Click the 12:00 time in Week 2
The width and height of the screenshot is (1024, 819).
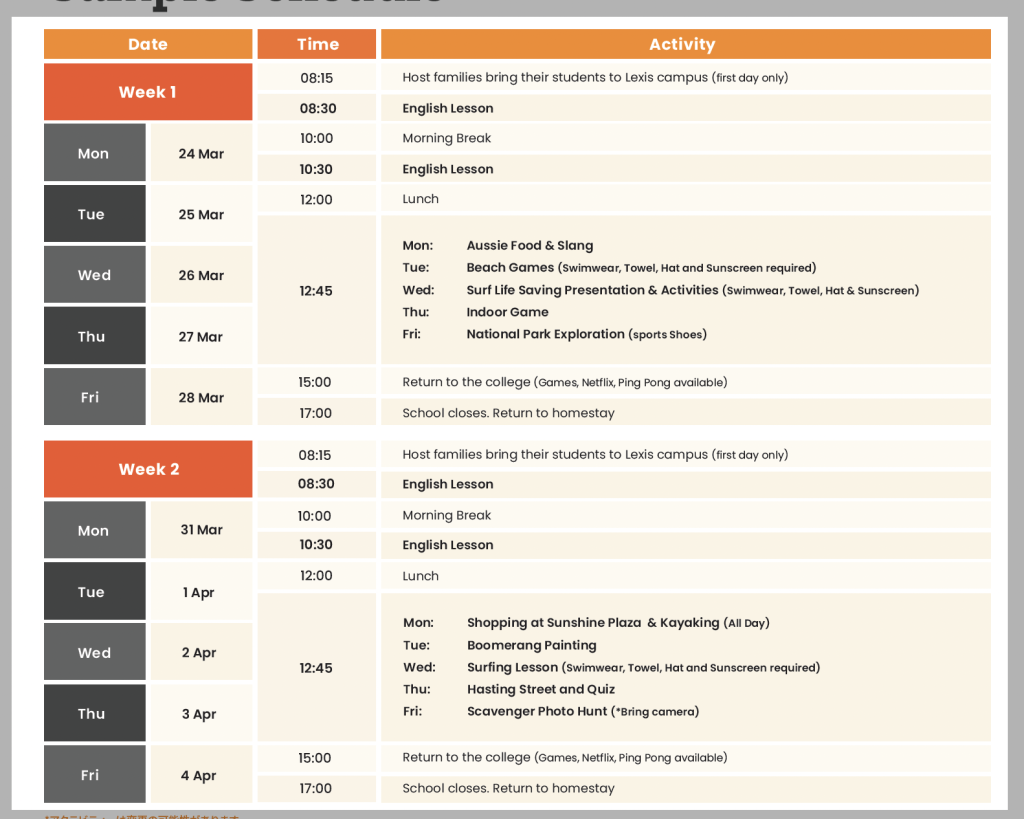(x=316, y=575)
